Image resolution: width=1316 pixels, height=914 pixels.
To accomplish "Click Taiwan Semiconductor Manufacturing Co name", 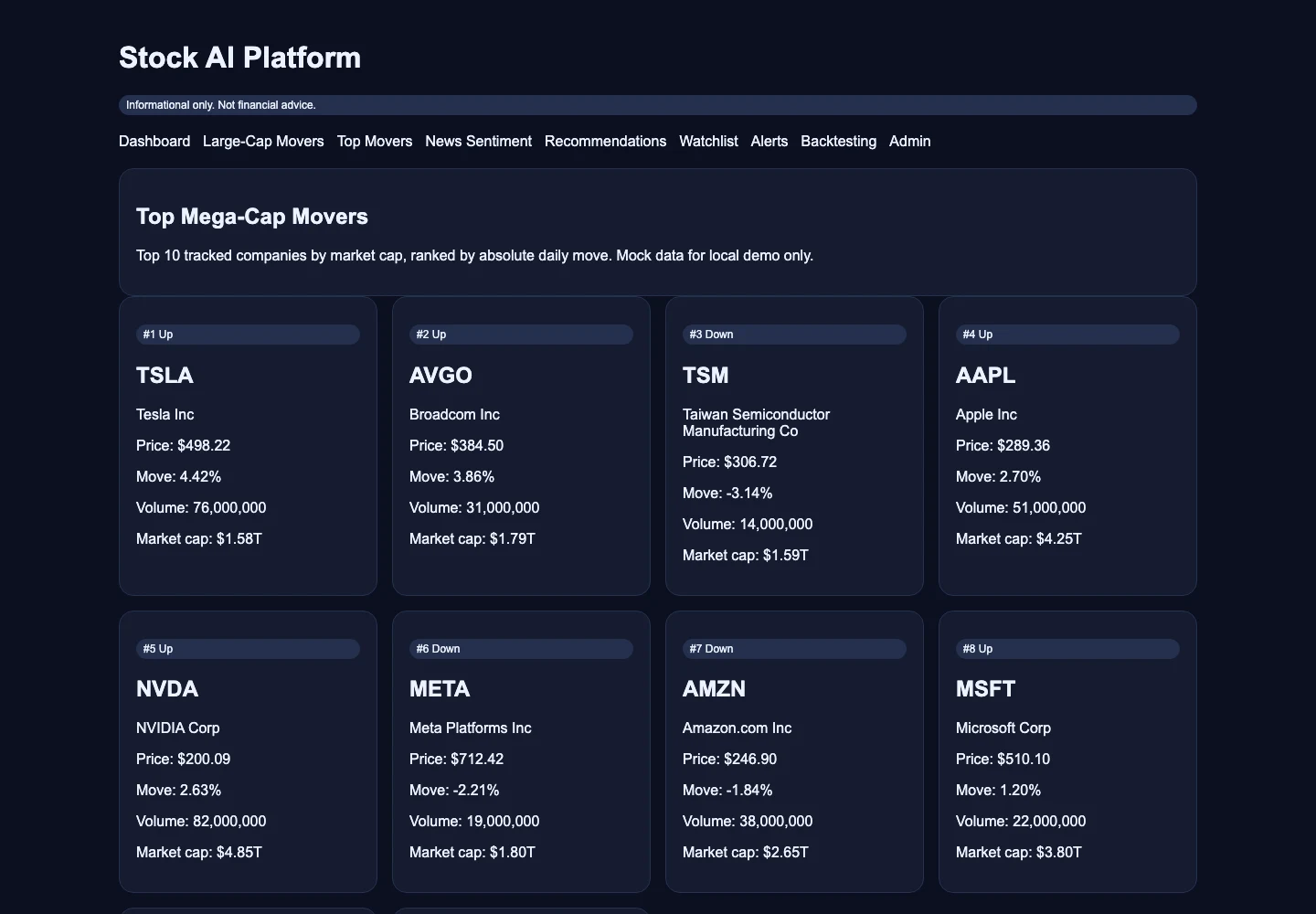I will [x=757, y=423].
